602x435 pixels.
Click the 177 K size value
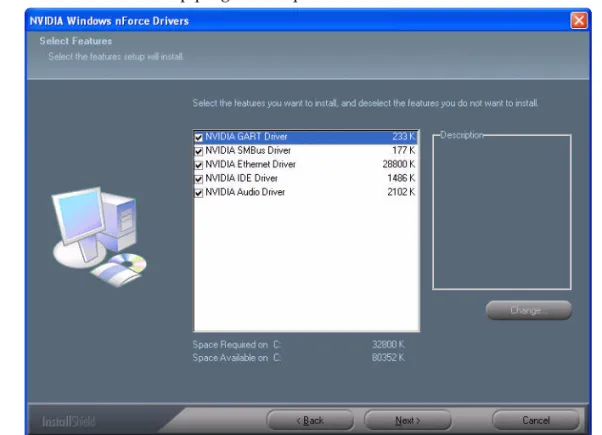tap(404, 151)
